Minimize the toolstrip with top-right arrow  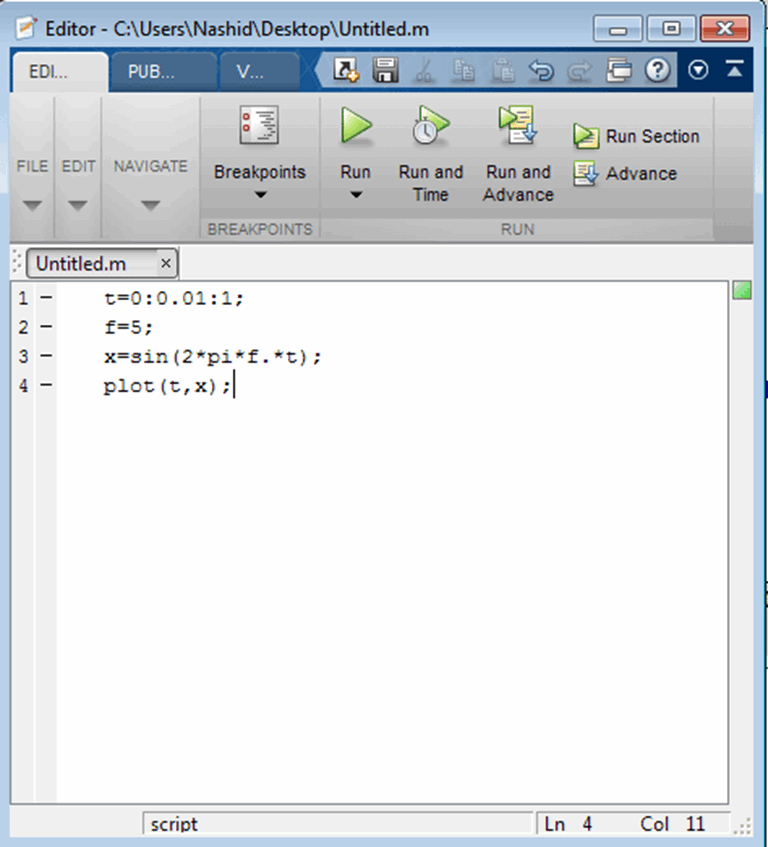click(735, 71)
